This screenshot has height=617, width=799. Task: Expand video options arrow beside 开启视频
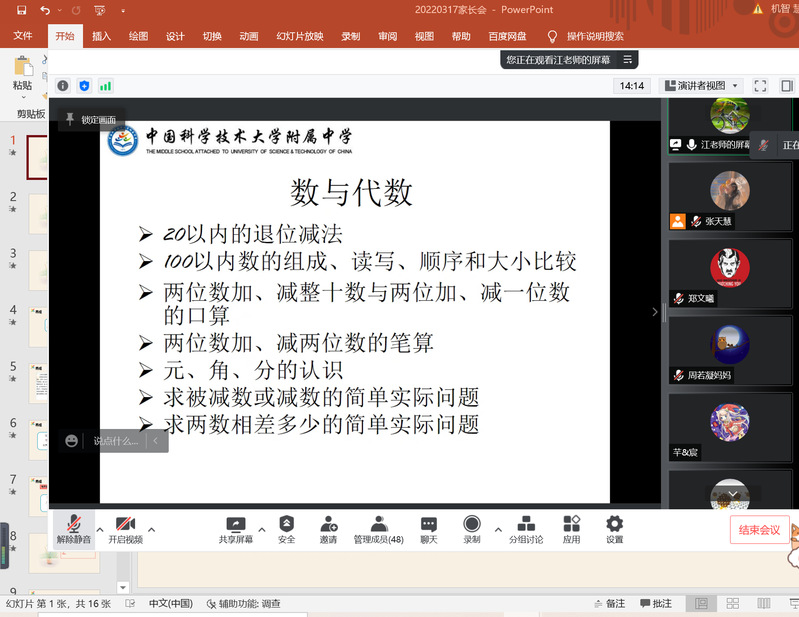click(x=152, y=529)
